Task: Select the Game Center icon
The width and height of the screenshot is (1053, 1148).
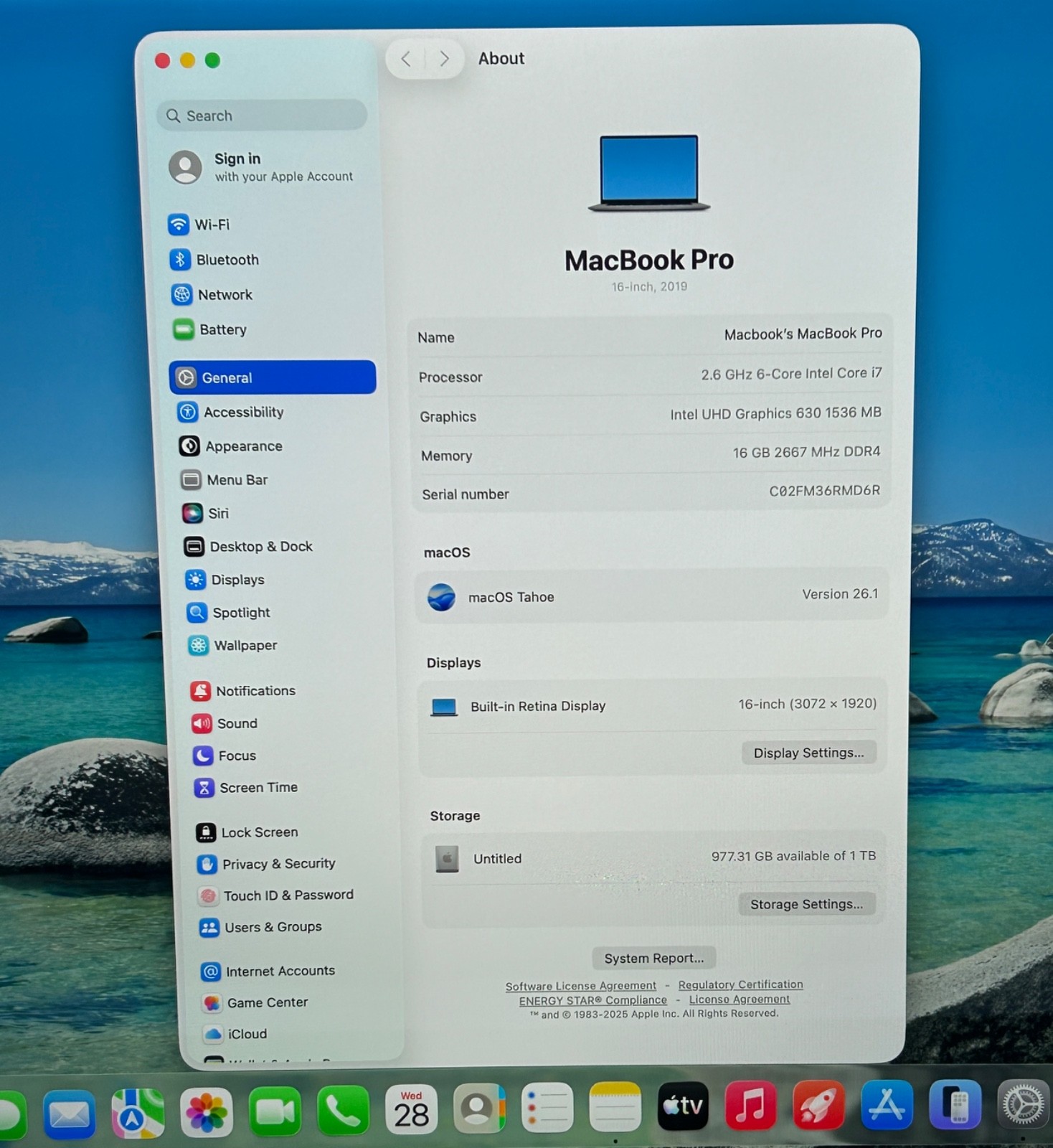Action: [x=212, y=1003]
